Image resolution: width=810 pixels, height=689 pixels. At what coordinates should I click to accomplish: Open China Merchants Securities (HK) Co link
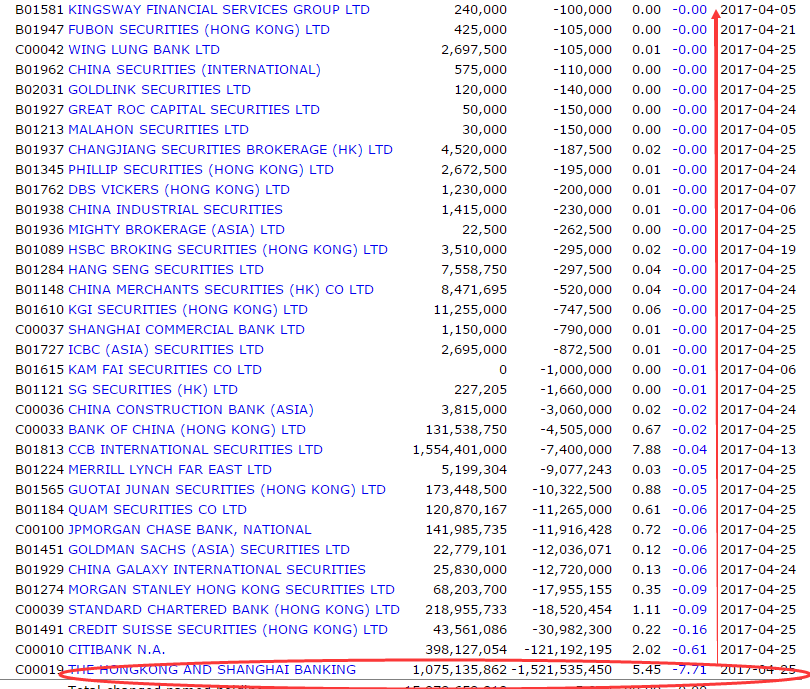pyautogui.click(x=221, y=290)
